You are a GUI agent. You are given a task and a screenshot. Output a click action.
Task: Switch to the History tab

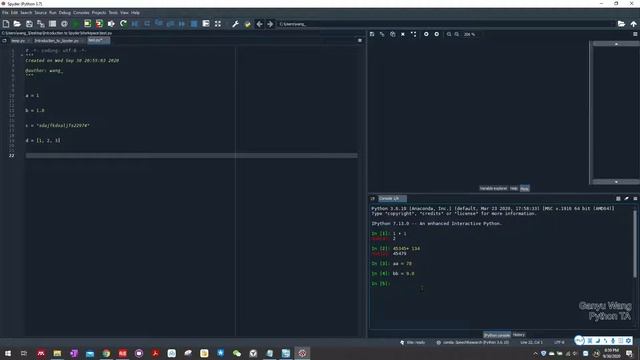(519, 335)
